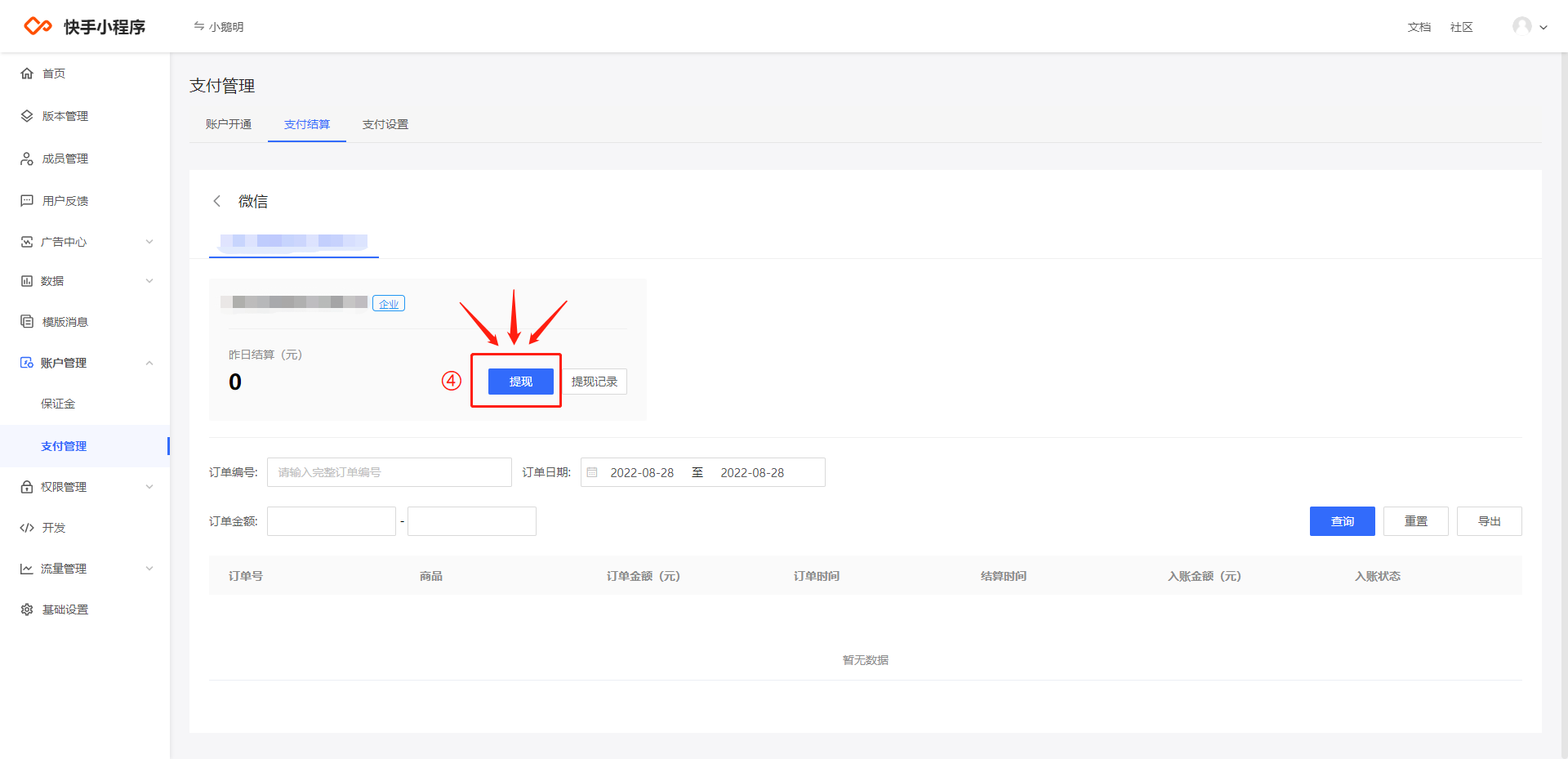Click the 开发 code icon
1568x759 pixels.
tap(27, 528)
